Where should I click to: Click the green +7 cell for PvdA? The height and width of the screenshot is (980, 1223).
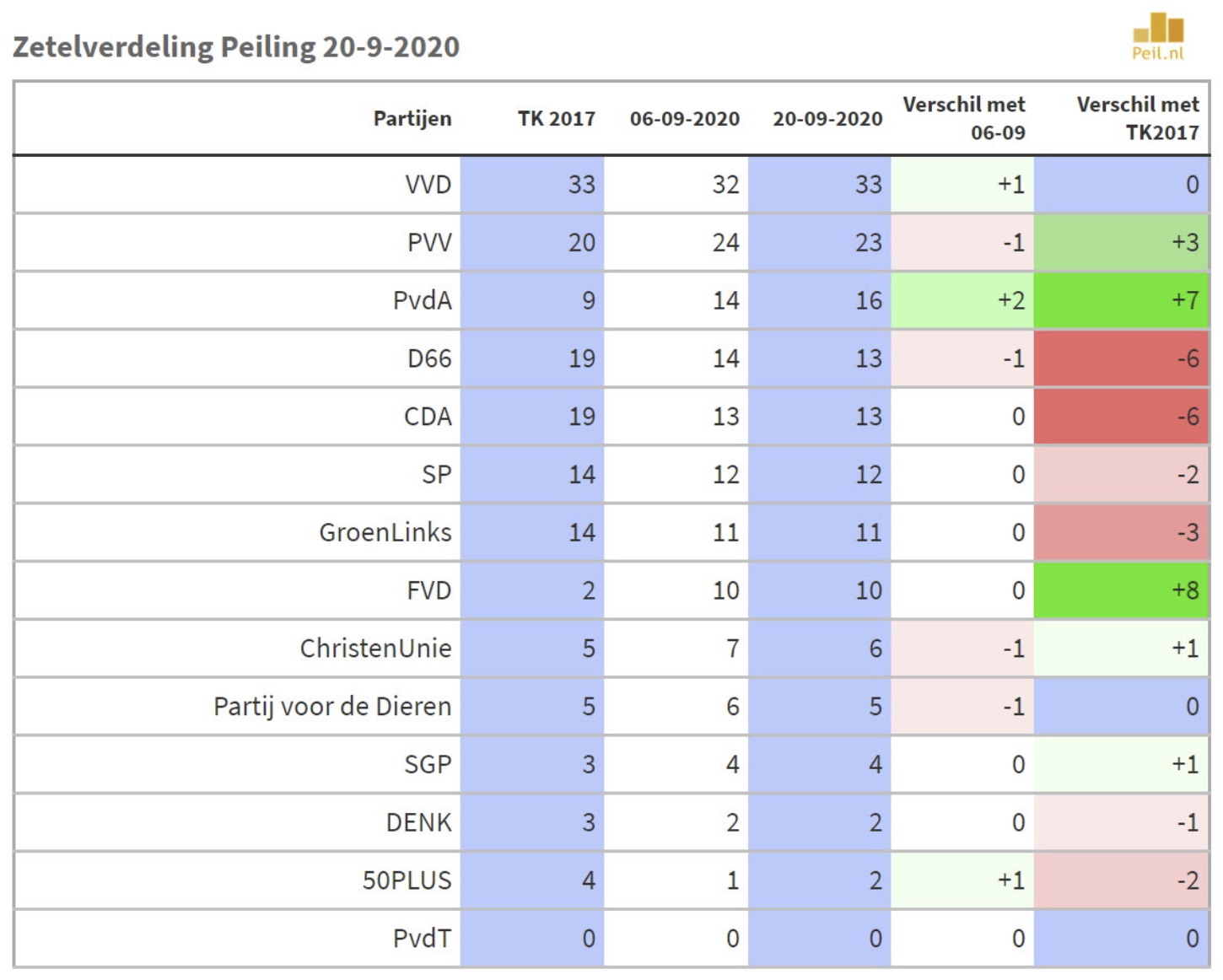[1121, 300]
